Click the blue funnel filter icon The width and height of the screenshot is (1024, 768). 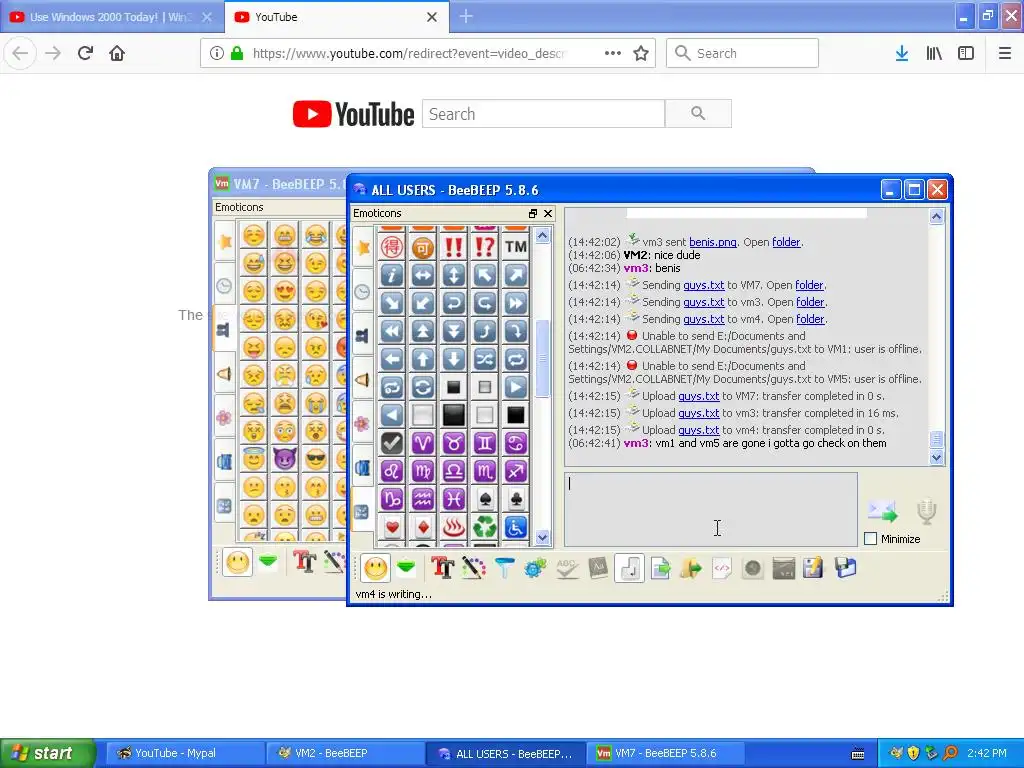[504, 568]
